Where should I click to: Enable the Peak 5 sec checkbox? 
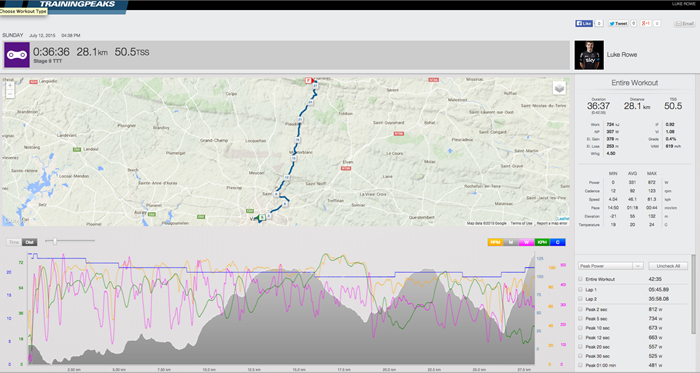pos(580,319)
